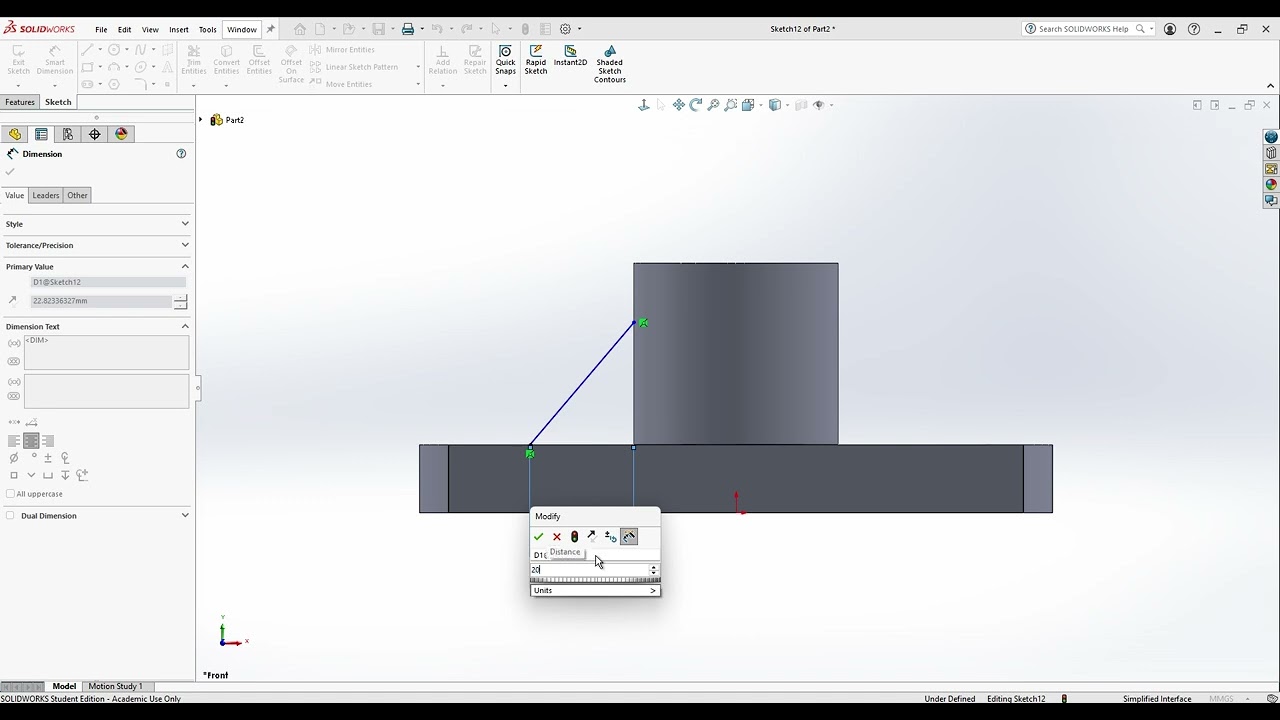1280x720 pixels.
Task: Switch to the Features tab
Action: click(20, 102)
